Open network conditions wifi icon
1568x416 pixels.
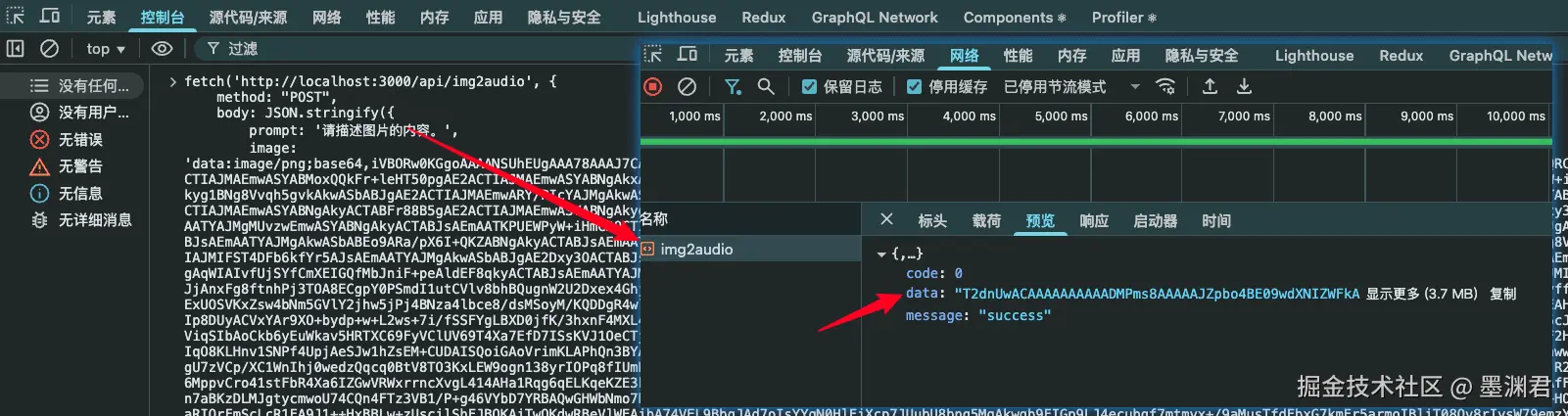1165,87
